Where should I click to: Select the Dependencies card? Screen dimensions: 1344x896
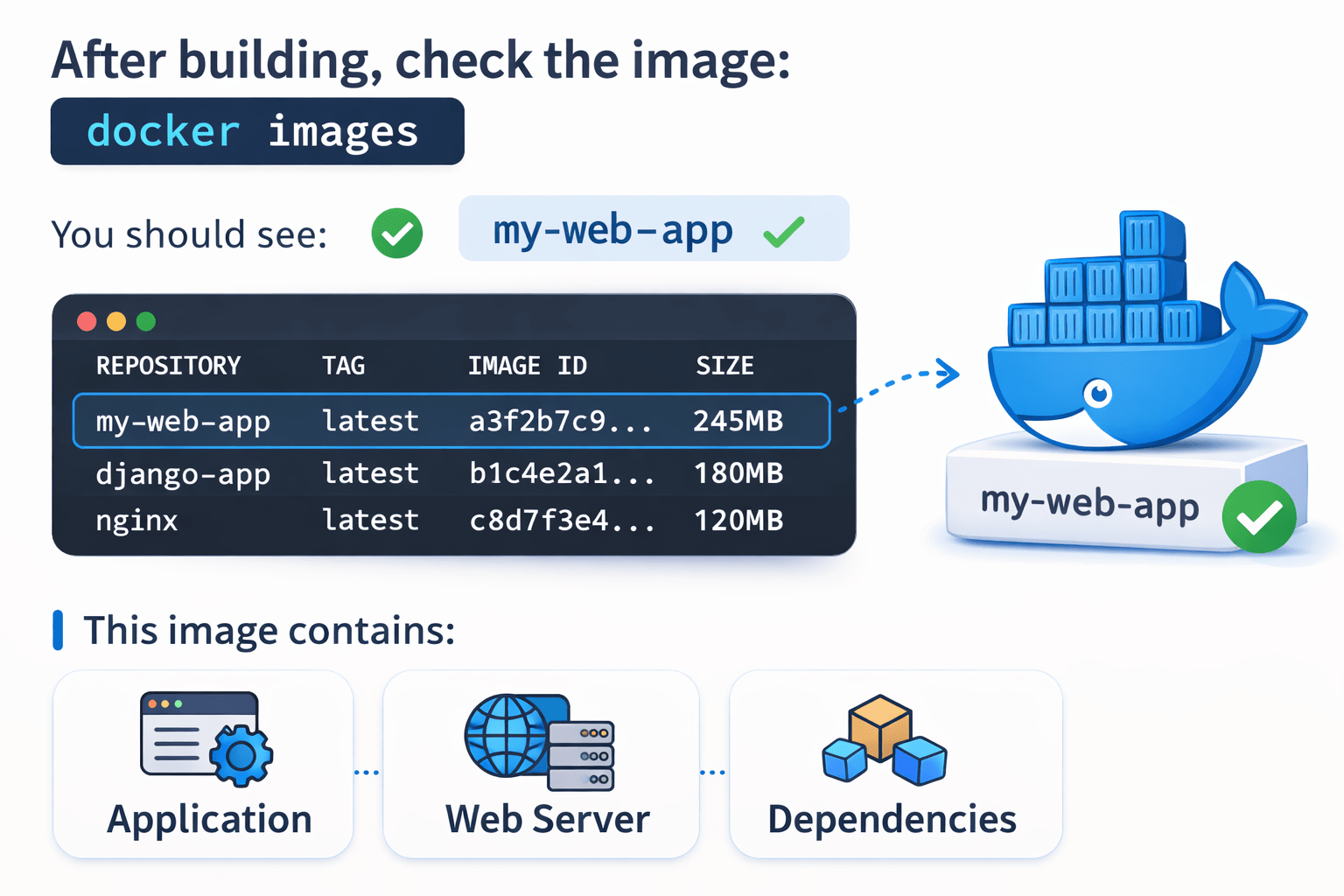896,764
